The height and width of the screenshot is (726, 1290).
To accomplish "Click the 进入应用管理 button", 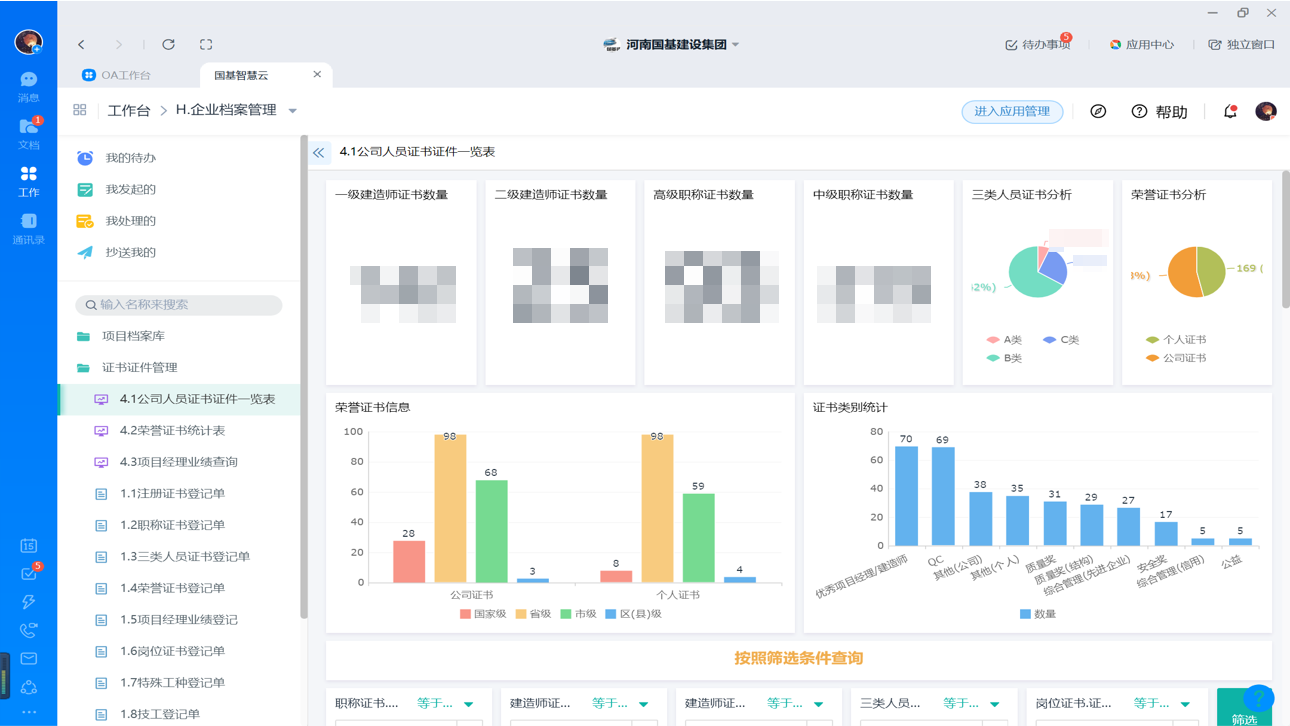I will [1012, 111].
